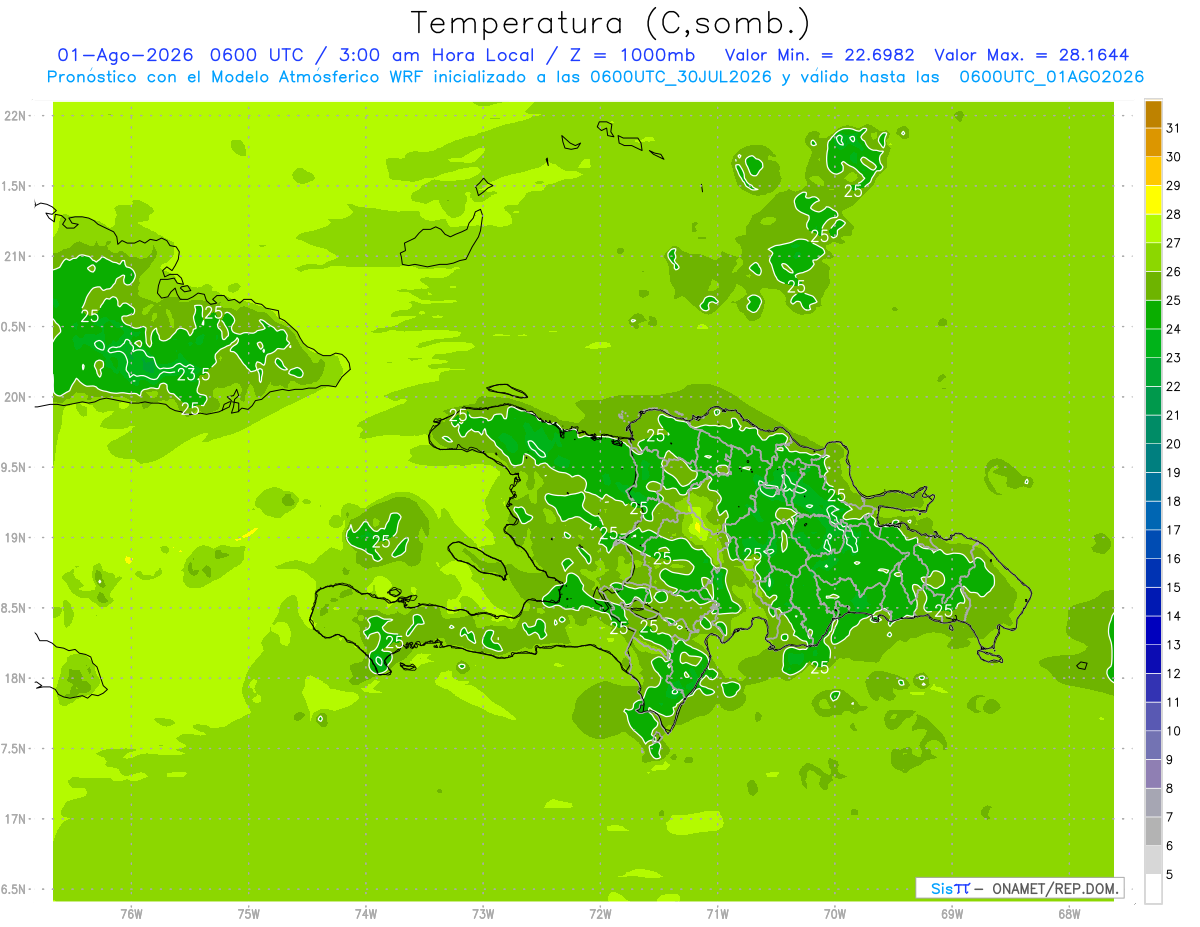This screenshot has height=927, width=1200.
Task: Click the Valor Min. = 22.6982 text
Action: coord(819,55)
